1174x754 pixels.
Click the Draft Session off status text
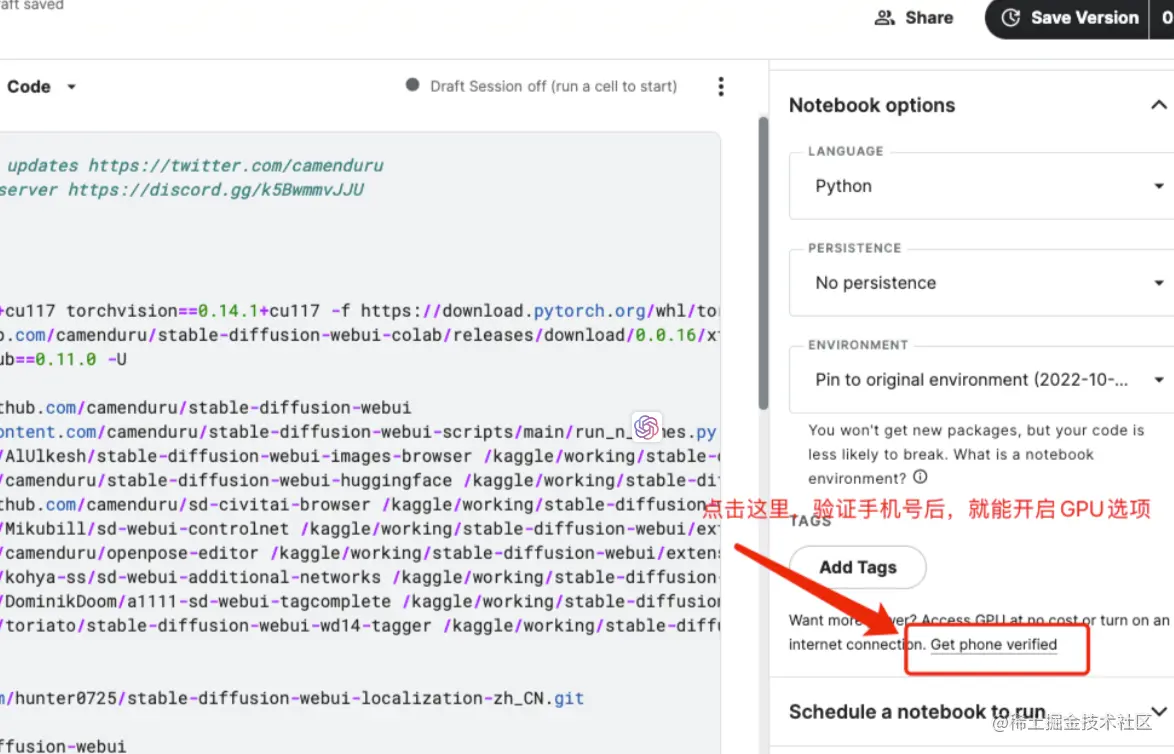(553, 86)
